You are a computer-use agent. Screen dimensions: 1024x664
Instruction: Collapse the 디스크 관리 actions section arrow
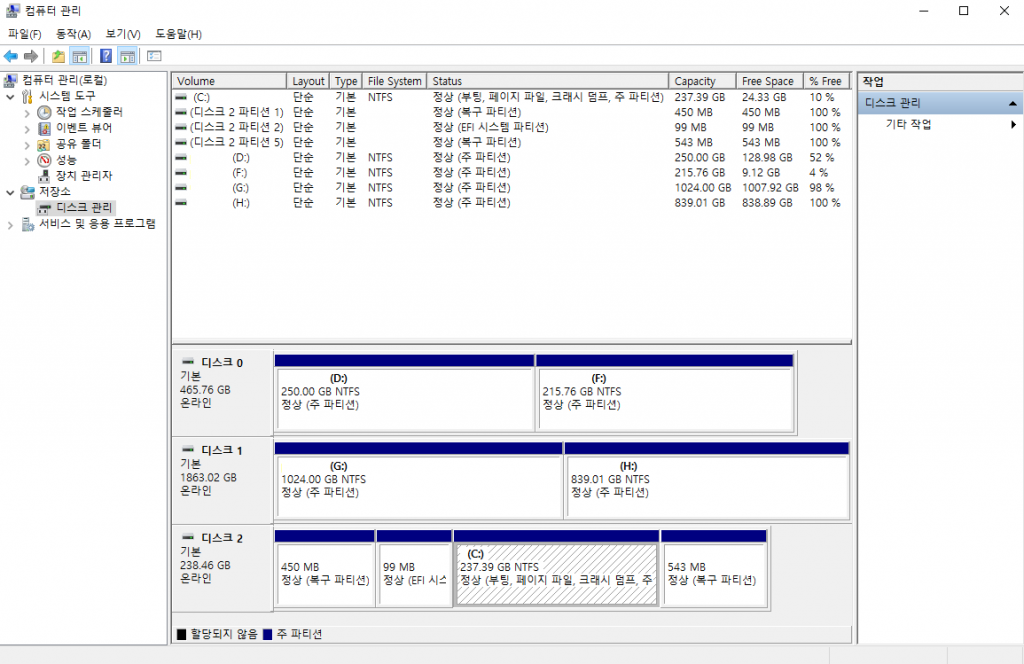point(1012,103)
